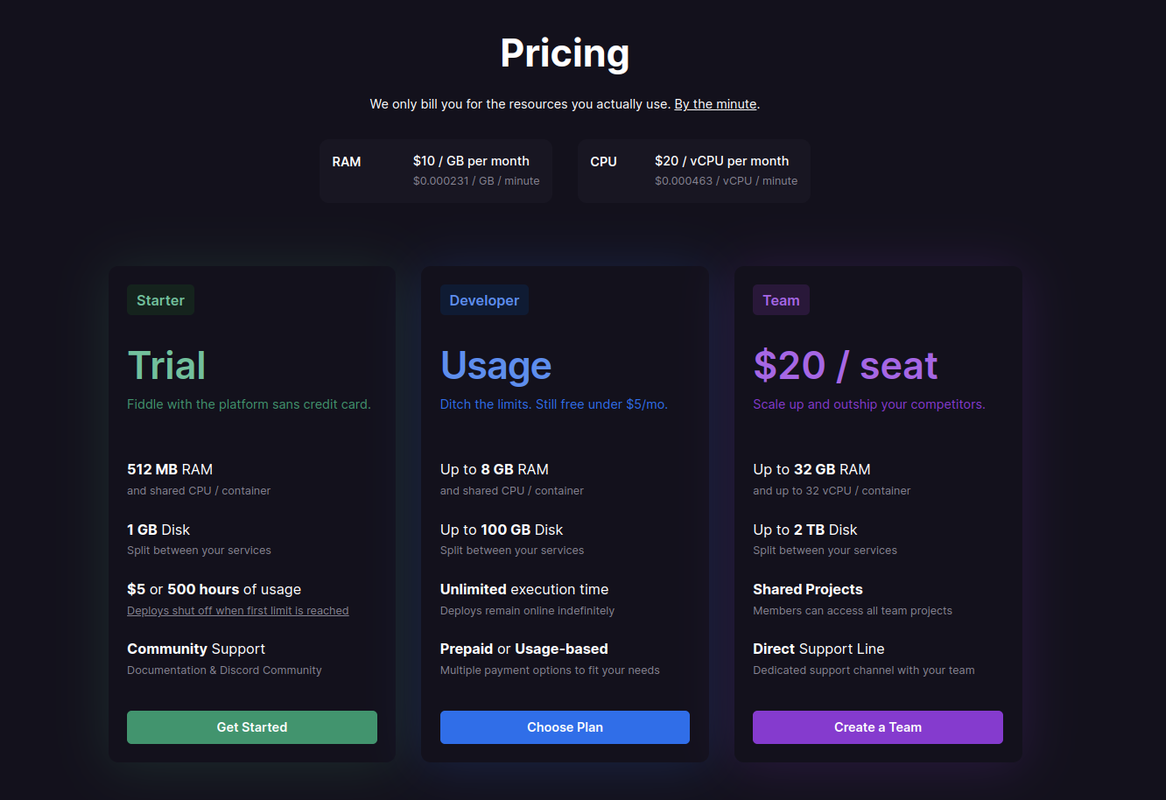Click 'Direct Support Line' feature text

(x=819, y=649)
